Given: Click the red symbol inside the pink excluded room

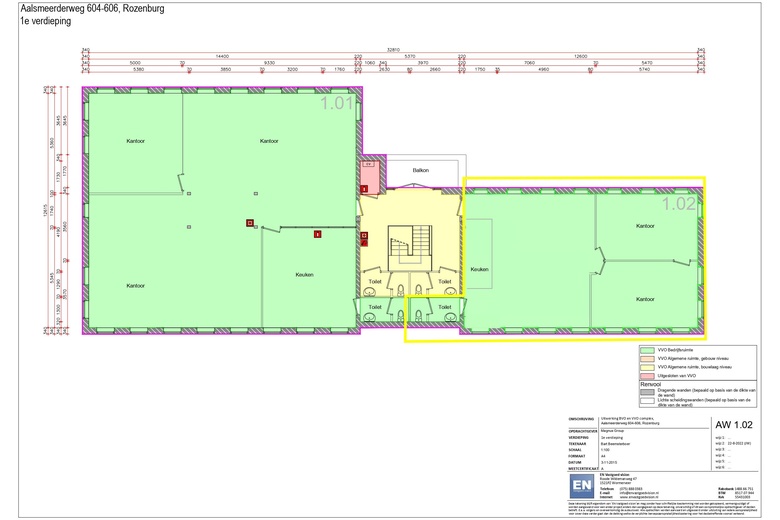Looking at the screenshot, I should (364, 187).
